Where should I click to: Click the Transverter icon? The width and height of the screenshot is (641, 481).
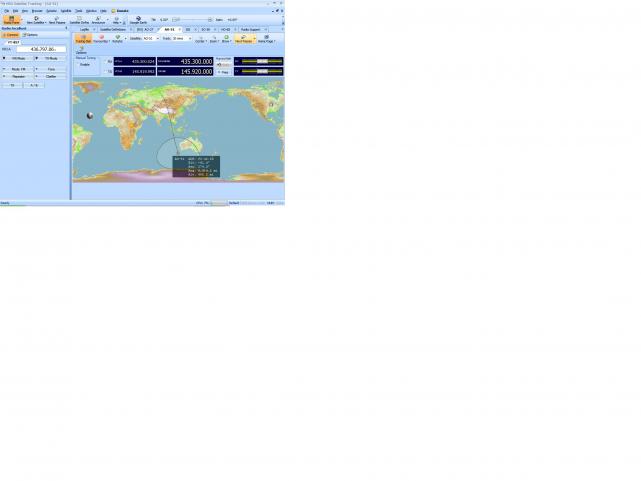(100, 38)
